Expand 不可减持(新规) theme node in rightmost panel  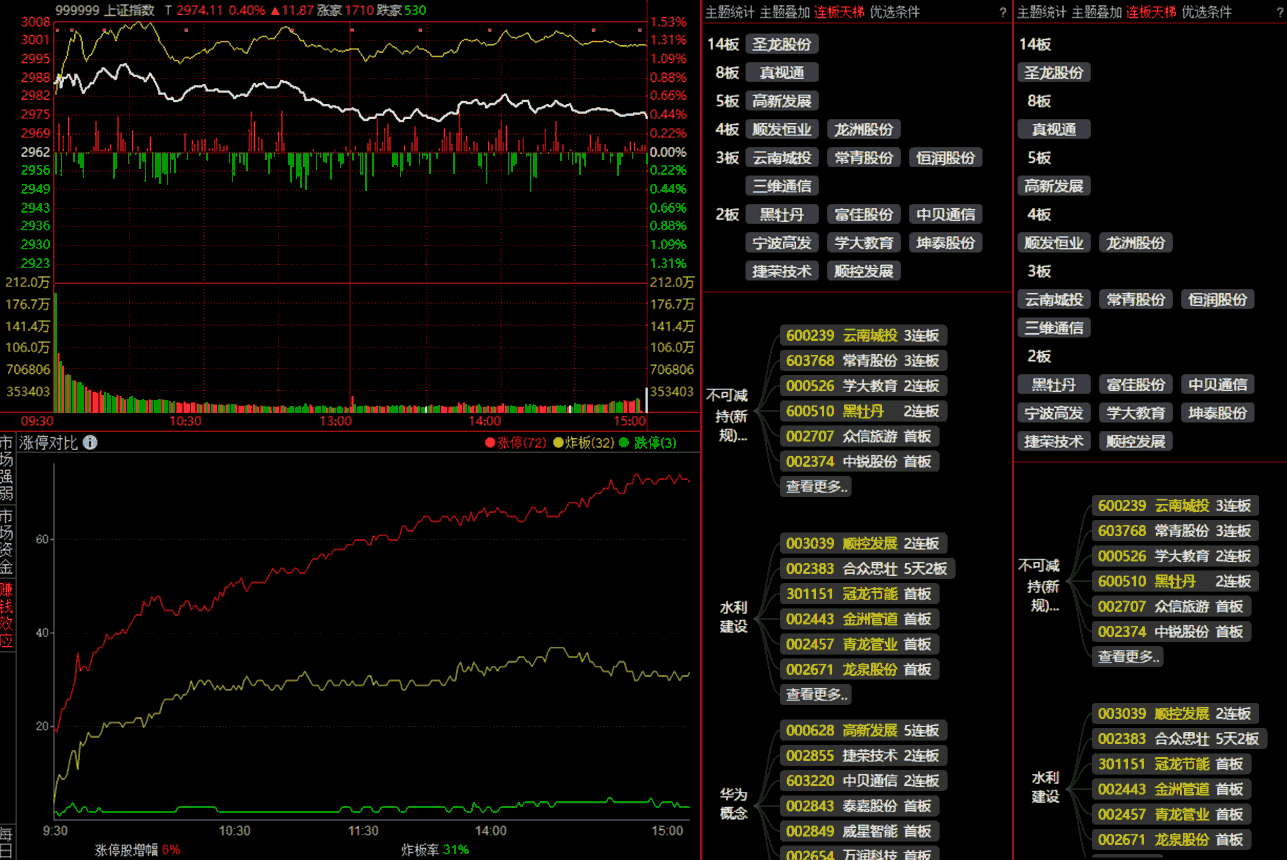(x=1038, y=586)
